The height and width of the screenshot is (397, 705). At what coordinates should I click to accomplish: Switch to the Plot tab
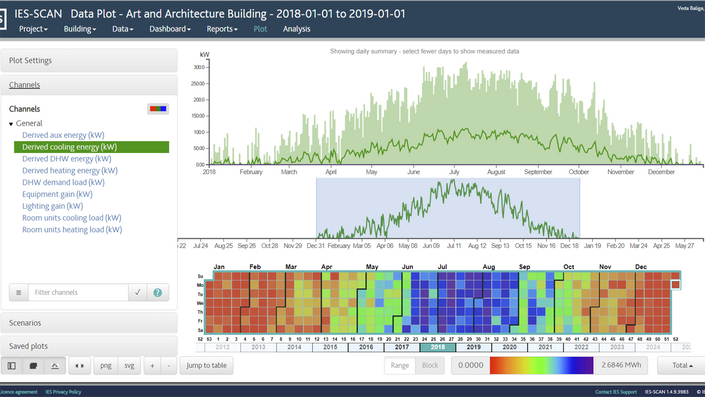coord(260,29)
